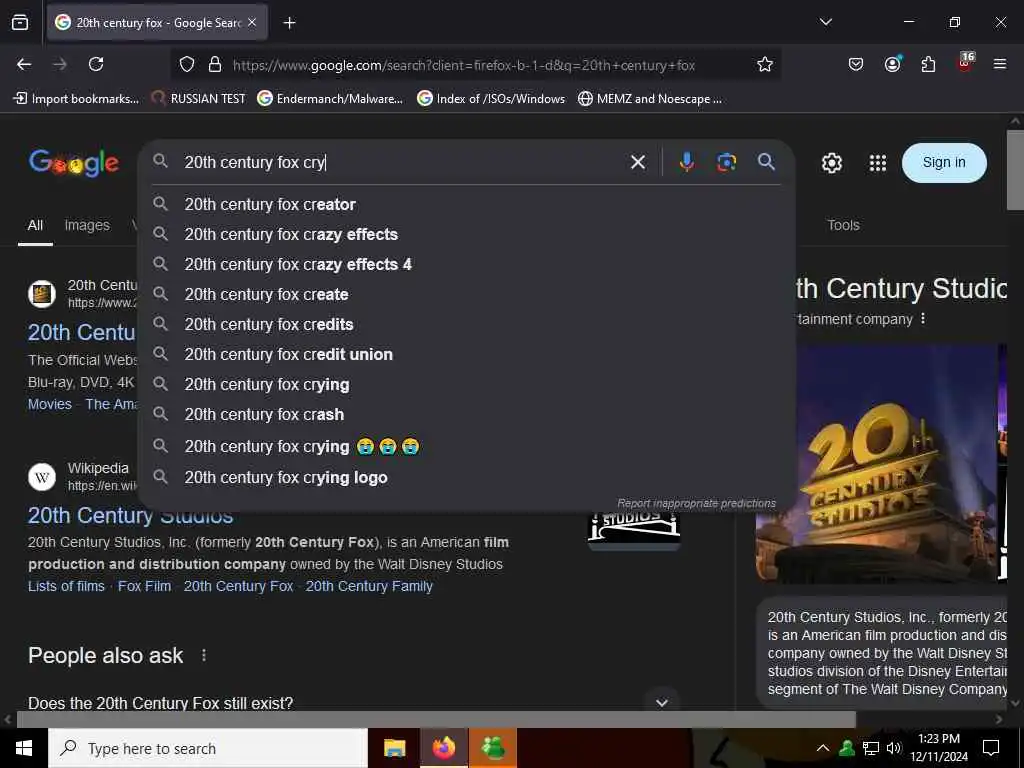Open the Save to Pocket icon
Screen dimensions: 1024x768
[856, 64]
